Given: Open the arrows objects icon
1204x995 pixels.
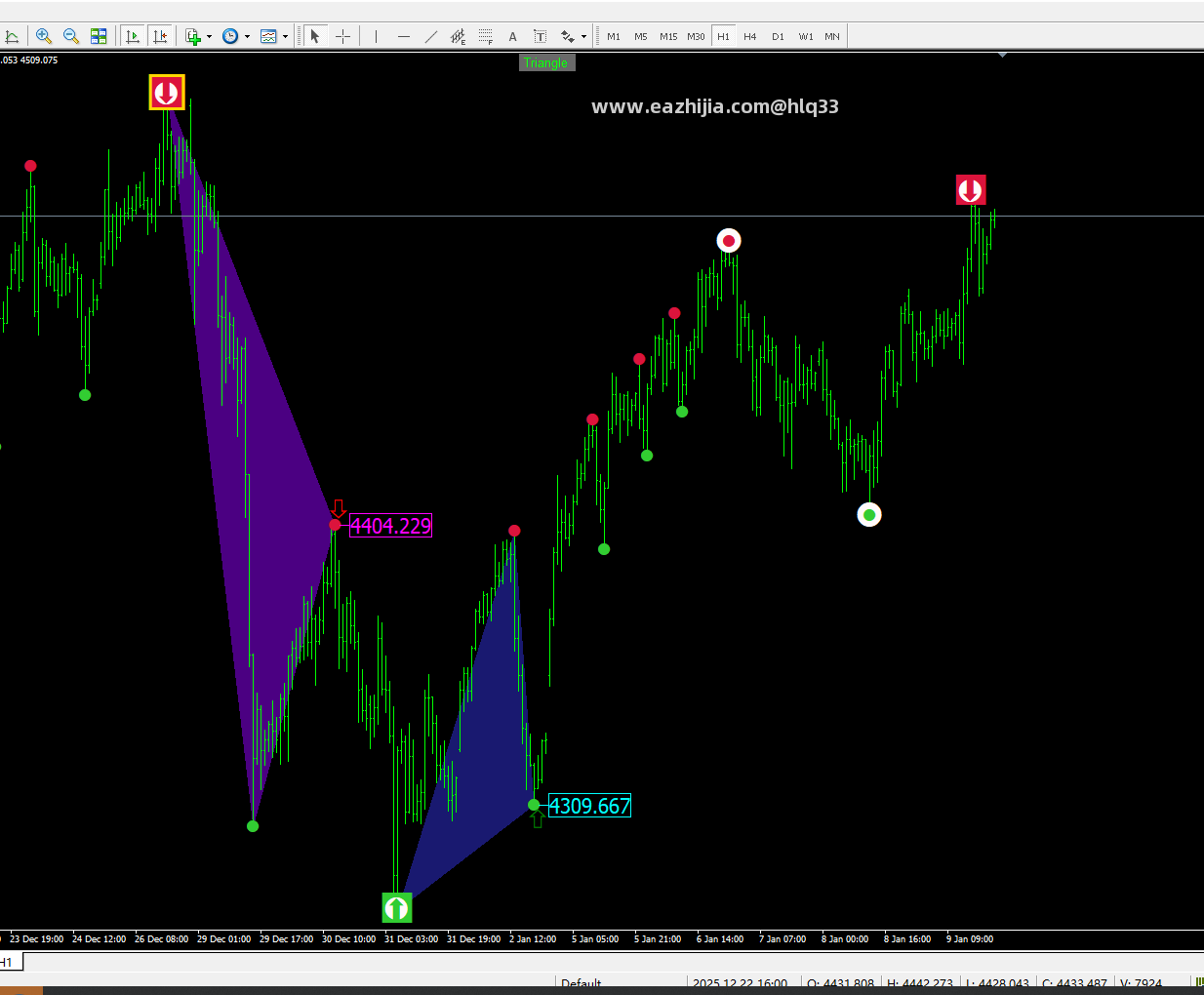Looking at the screenshot, I should (568, 36).
